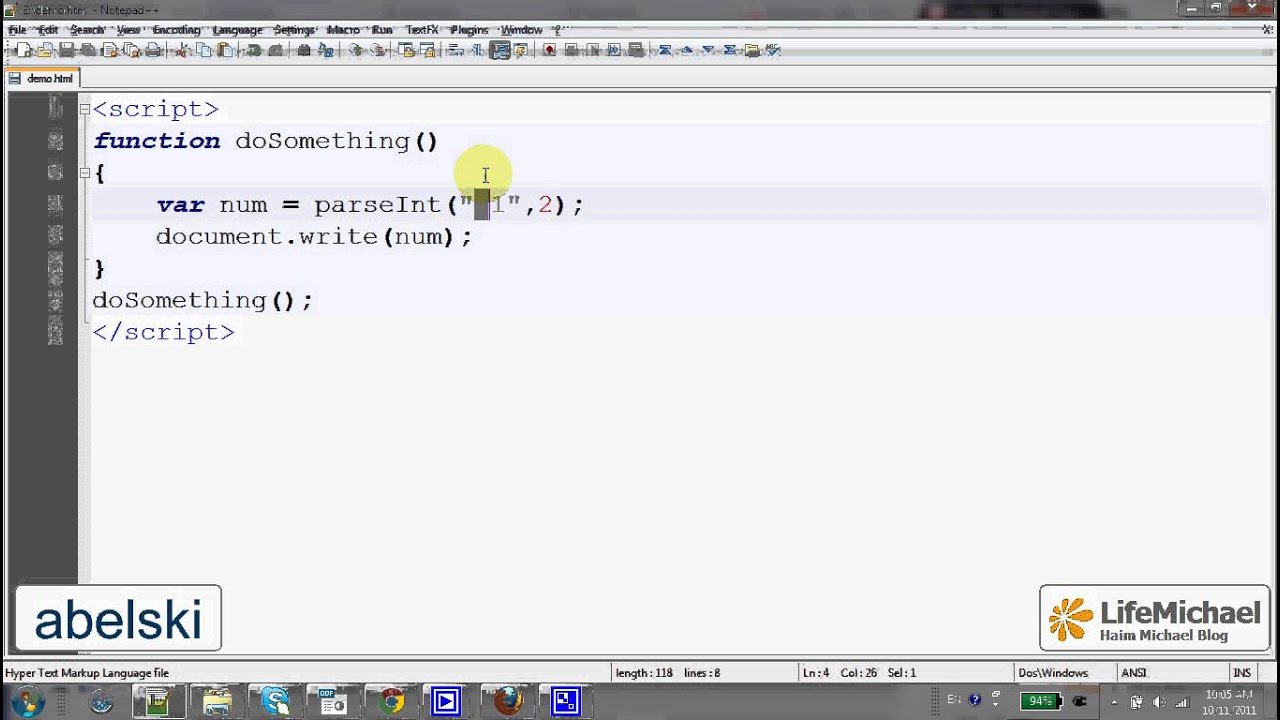
Task: Click the 'length : 118' status entry
Action: 644,673
